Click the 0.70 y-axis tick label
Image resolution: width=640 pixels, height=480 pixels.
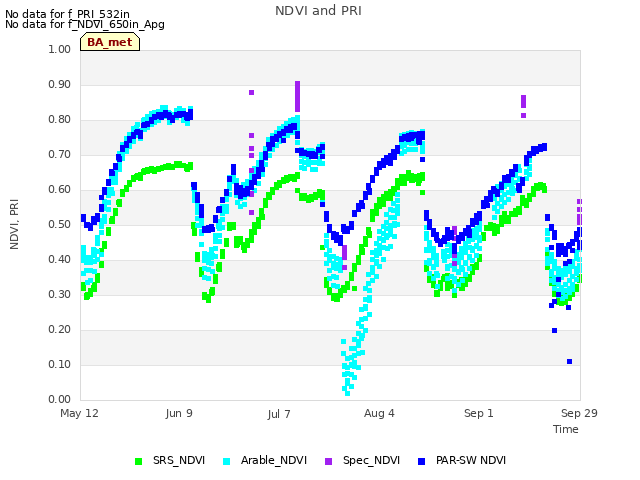coord(60,154)
